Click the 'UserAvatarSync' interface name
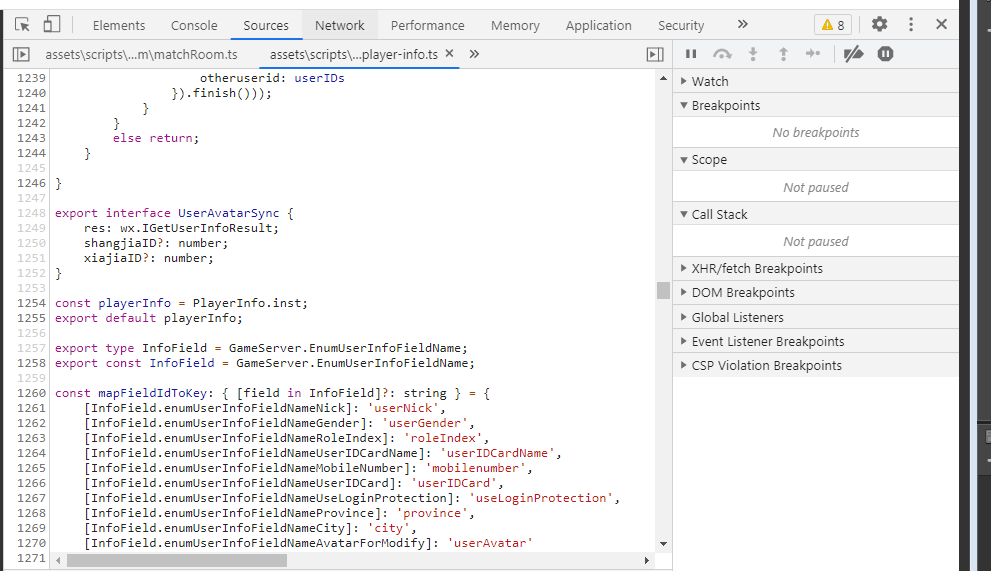 pyautogui.click(x=228, y=213)
